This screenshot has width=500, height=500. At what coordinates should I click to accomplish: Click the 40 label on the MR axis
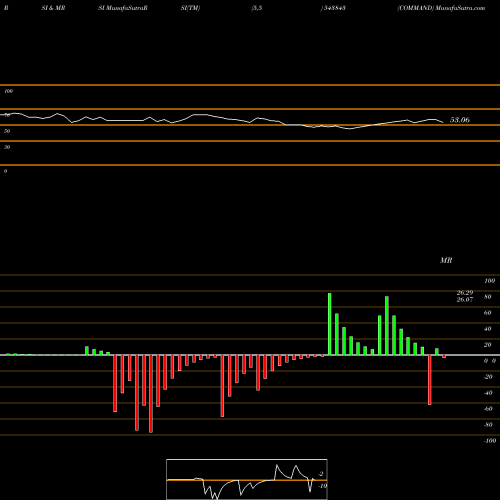pos(488,329)
